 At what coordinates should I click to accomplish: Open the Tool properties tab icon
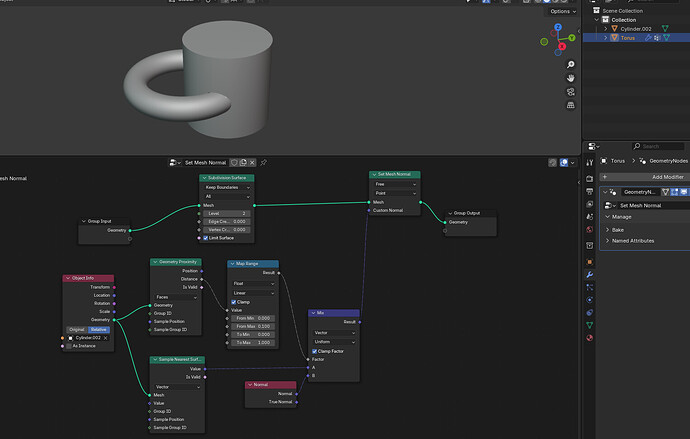(590, 163)
